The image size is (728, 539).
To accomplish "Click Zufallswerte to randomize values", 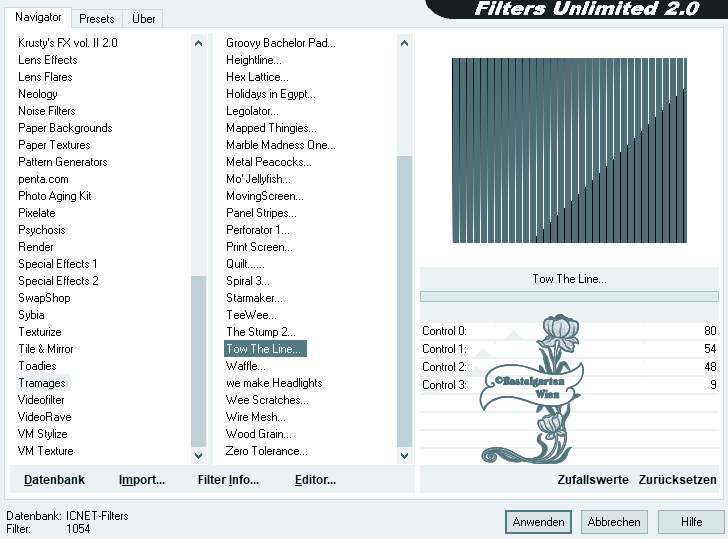I will (x=593, y=480).
